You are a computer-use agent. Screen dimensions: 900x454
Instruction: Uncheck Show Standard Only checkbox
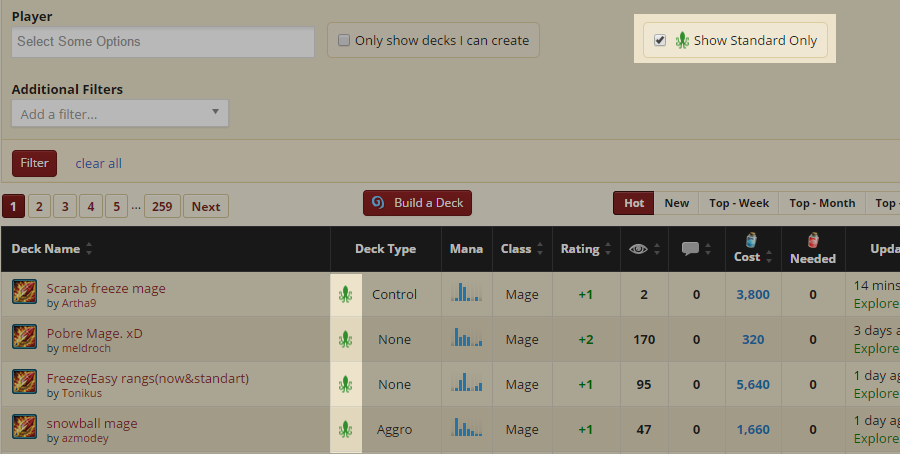click(660, 40)
